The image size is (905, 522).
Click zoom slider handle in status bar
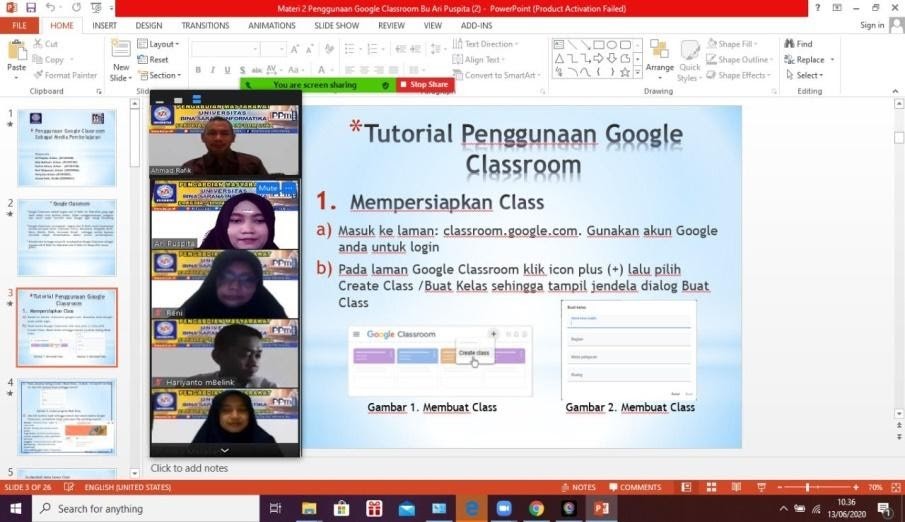coord(807,487)
